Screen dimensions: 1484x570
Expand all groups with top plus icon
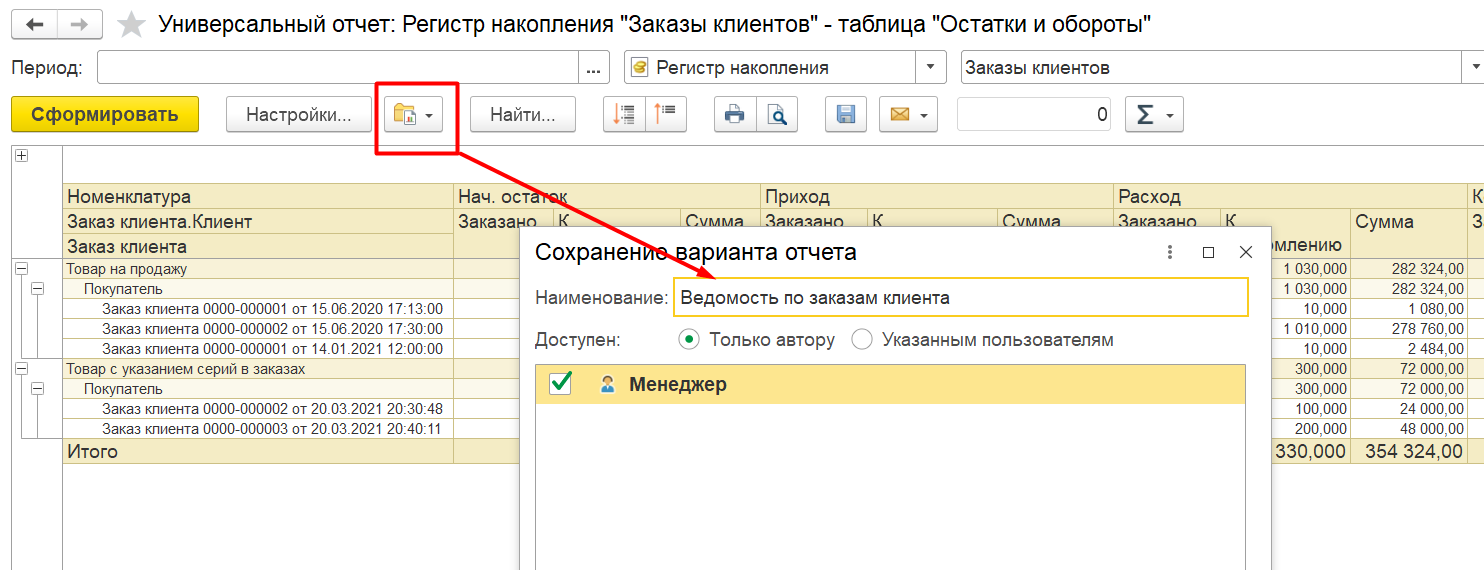coord(21,156)
